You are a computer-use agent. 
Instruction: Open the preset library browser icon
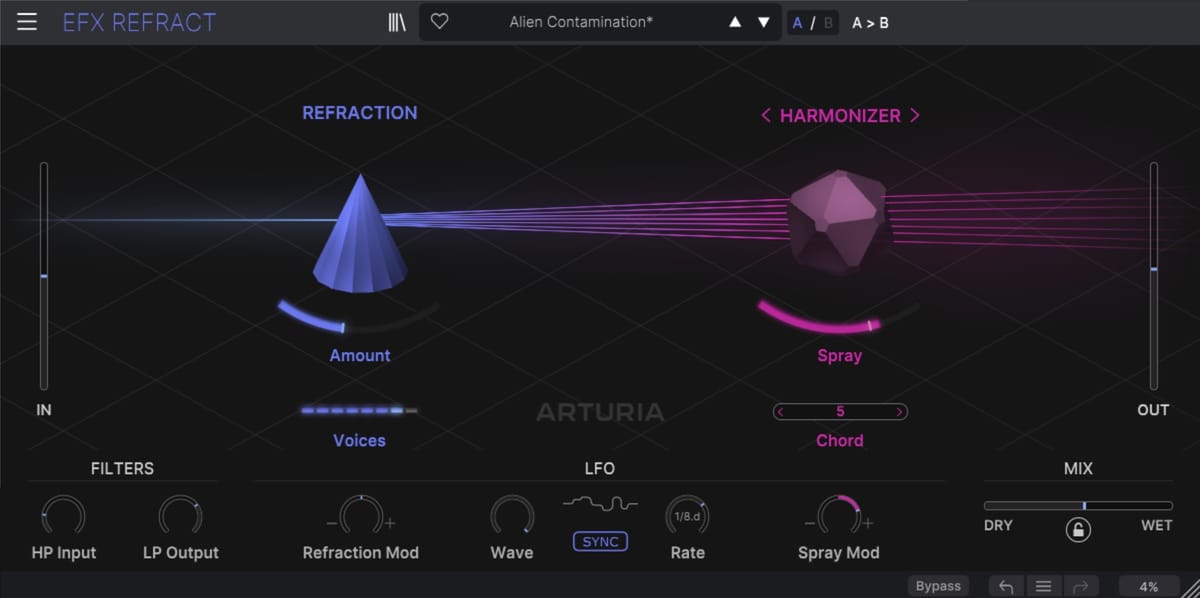(397, 22)
